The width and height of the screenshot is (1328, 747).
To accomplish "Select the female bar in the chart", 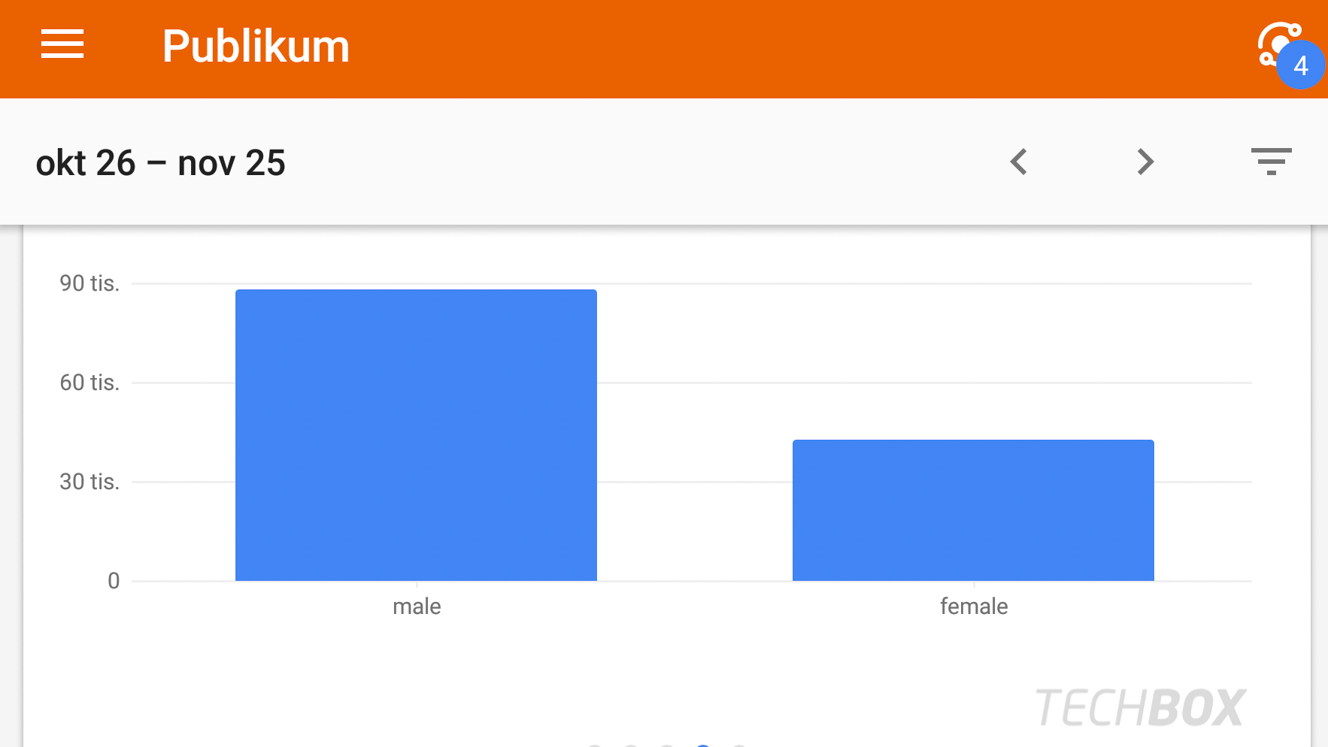I will (x=973, y=510).
